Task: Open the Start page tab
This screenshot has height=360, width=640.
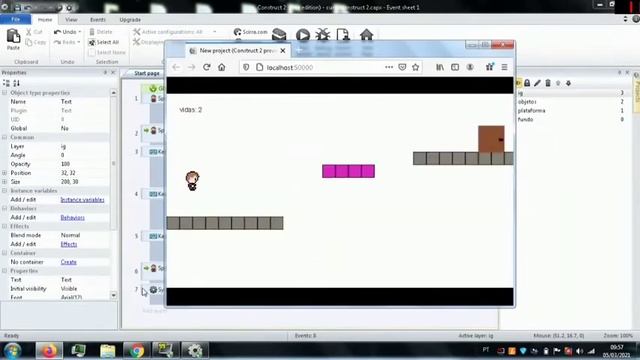Action: (147, 73)
